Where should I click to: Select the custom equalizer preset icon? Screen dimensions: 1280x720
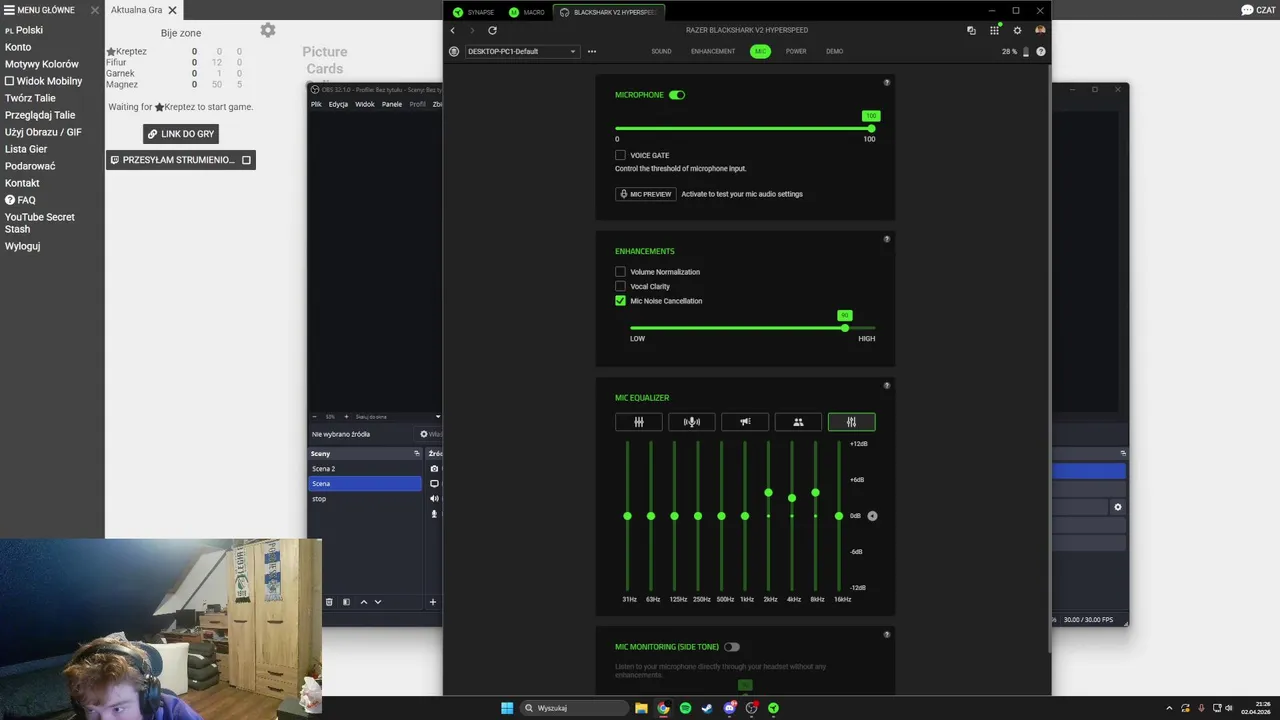click(851, 422)
